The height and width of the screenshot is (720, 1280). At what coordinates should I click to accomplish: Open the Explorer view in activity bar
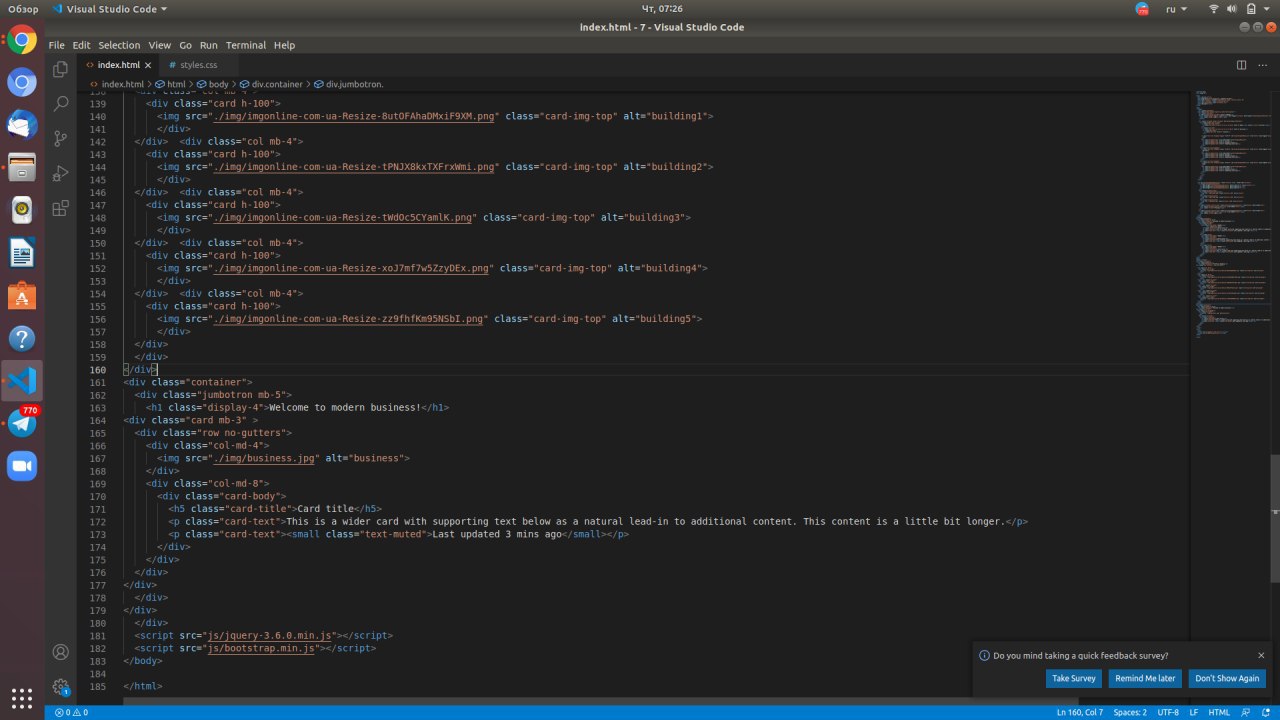[x=60, y=69]
